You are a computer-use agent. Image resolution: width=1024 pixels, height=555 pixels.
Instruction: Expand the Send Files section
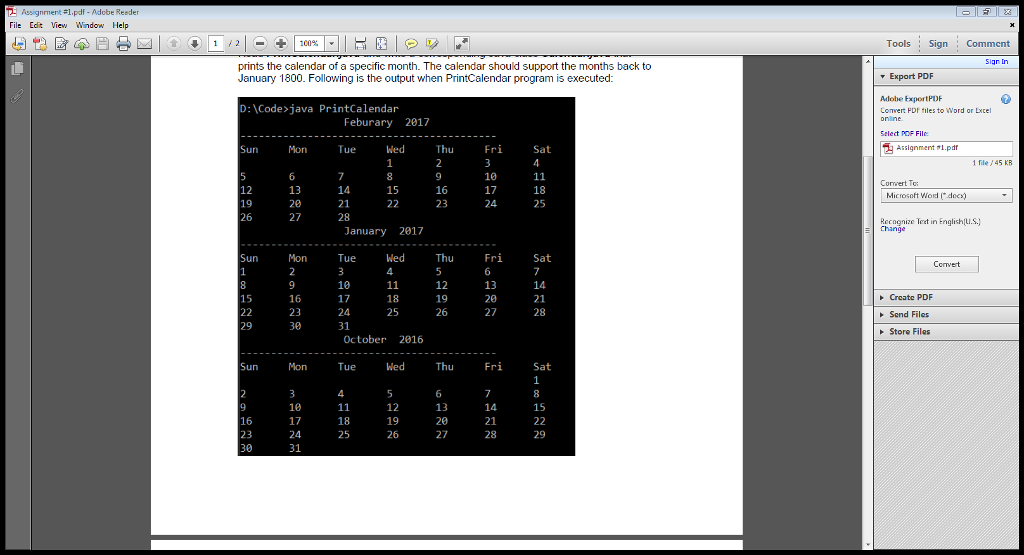tap(909, 314)
